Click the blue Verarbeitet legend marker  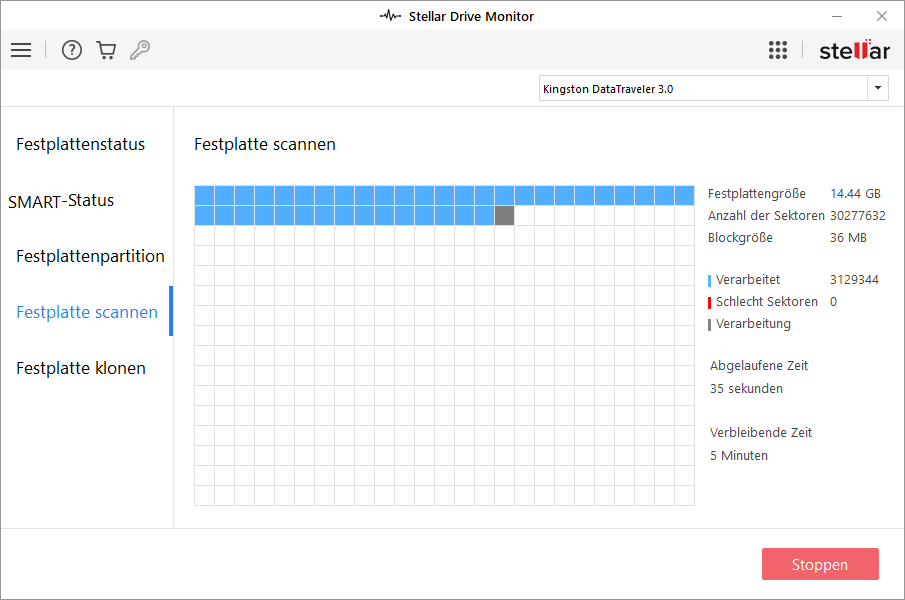710,280
